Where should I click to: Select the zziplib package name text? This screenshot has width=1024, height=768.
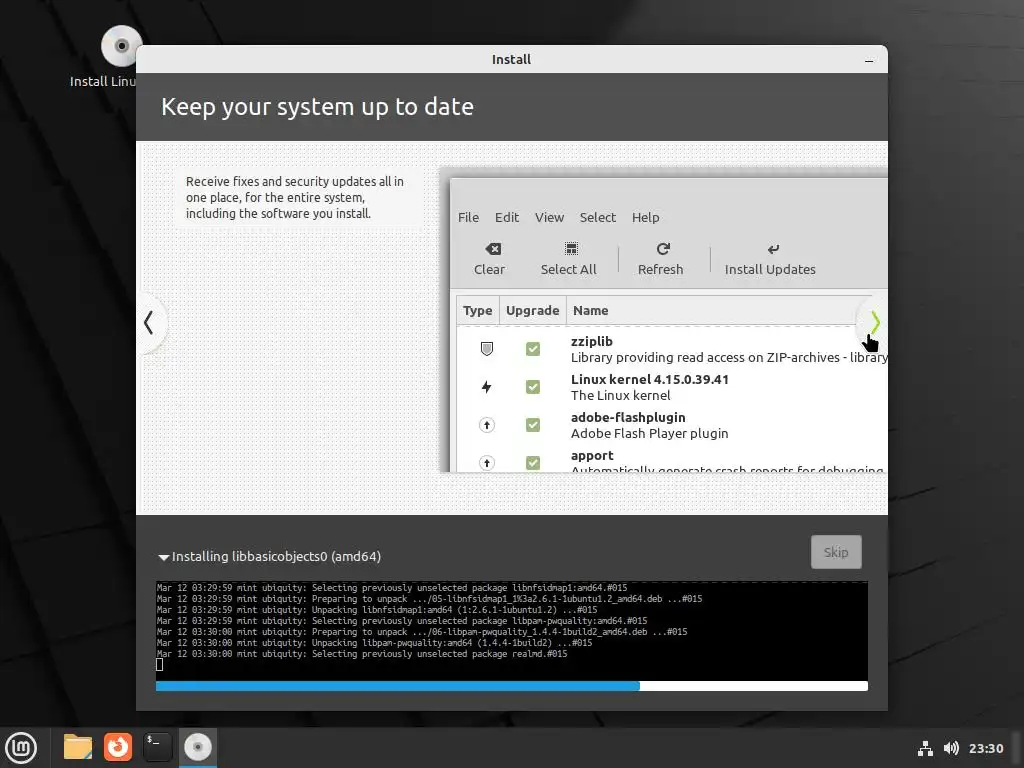(x=592, y=341)
